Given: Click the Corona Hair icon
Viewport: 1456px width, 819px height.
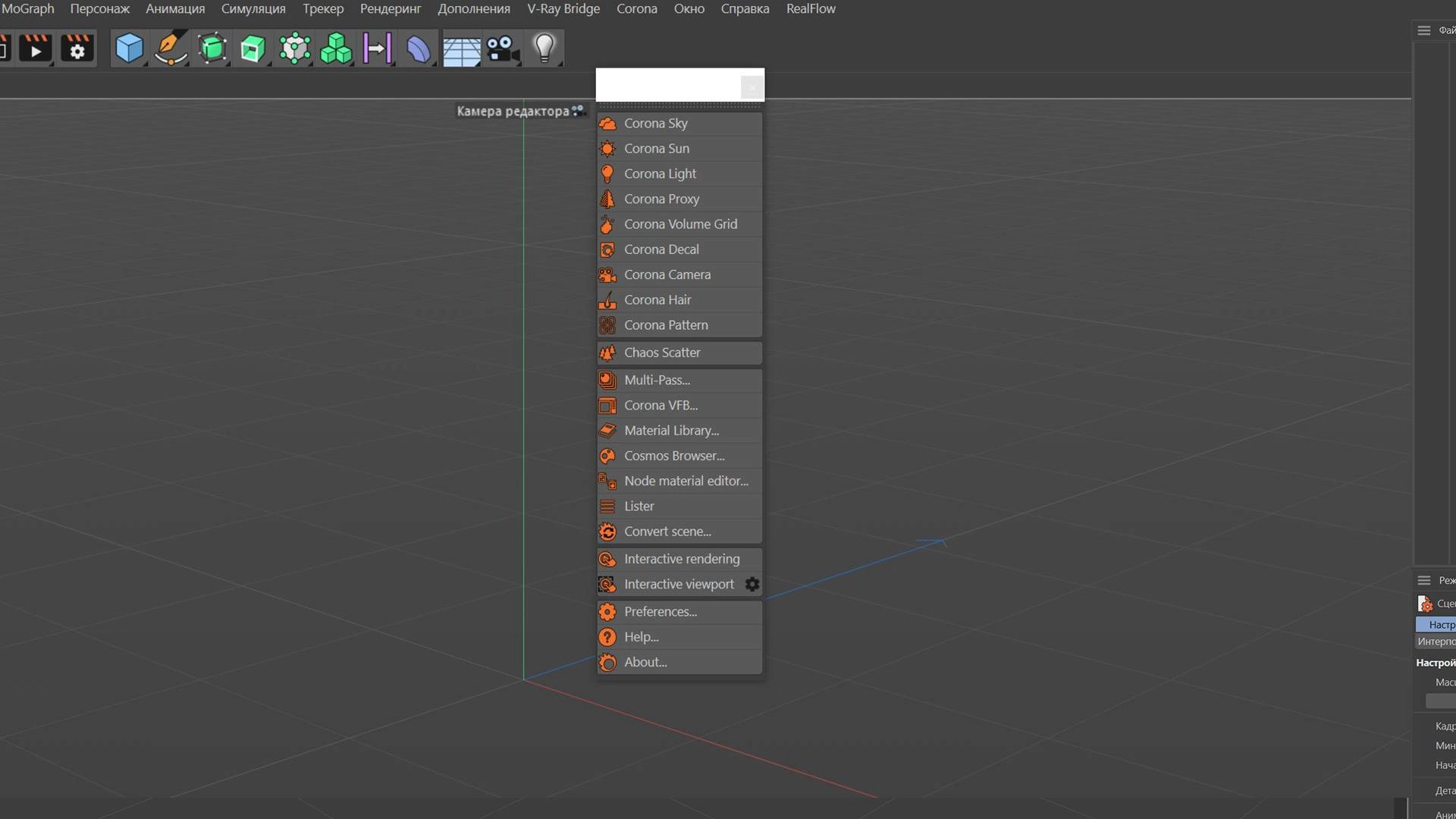Looking at the screenshot, I should pos(607,300).
